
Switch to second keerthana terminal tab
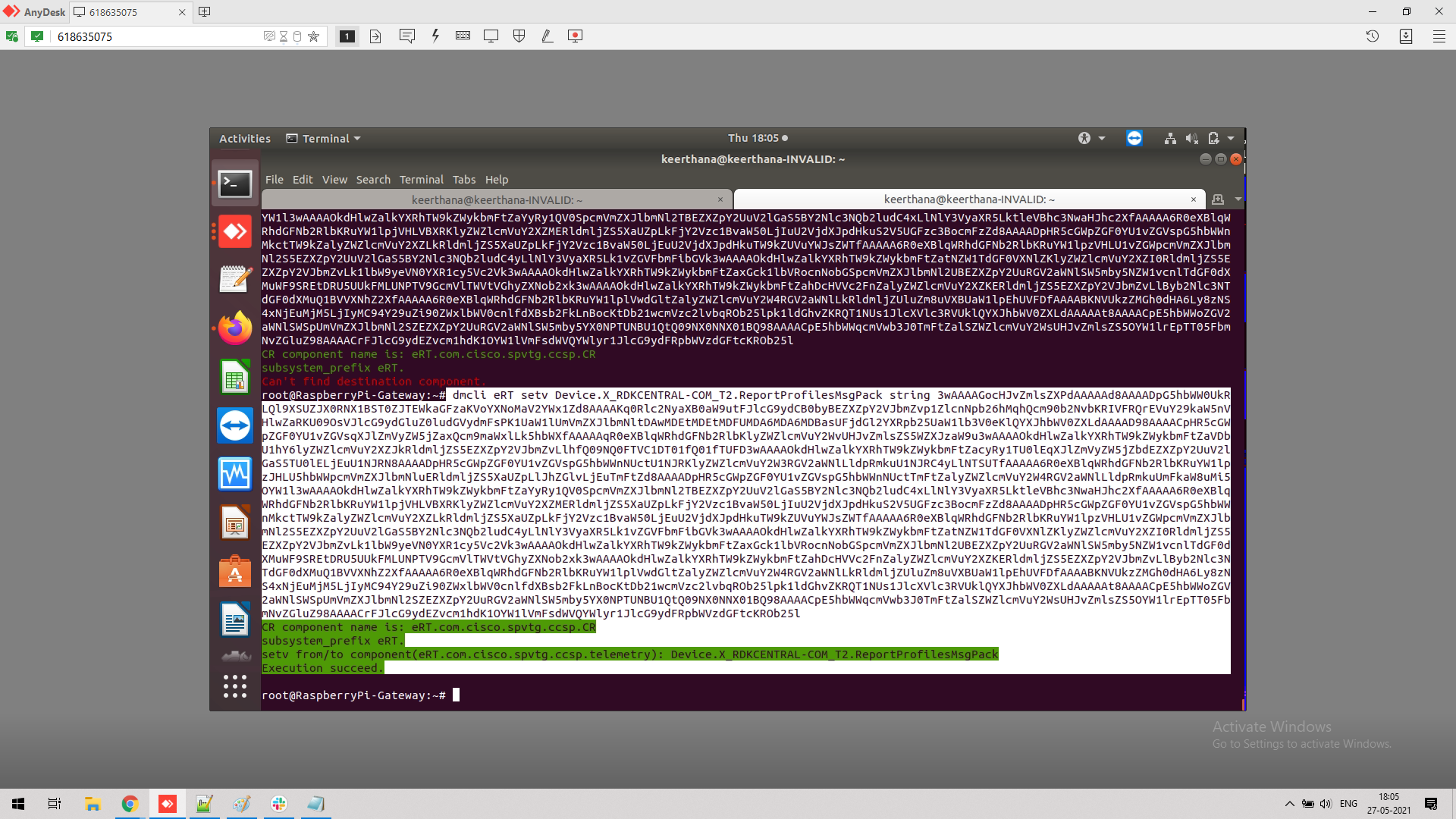[969, 199]
